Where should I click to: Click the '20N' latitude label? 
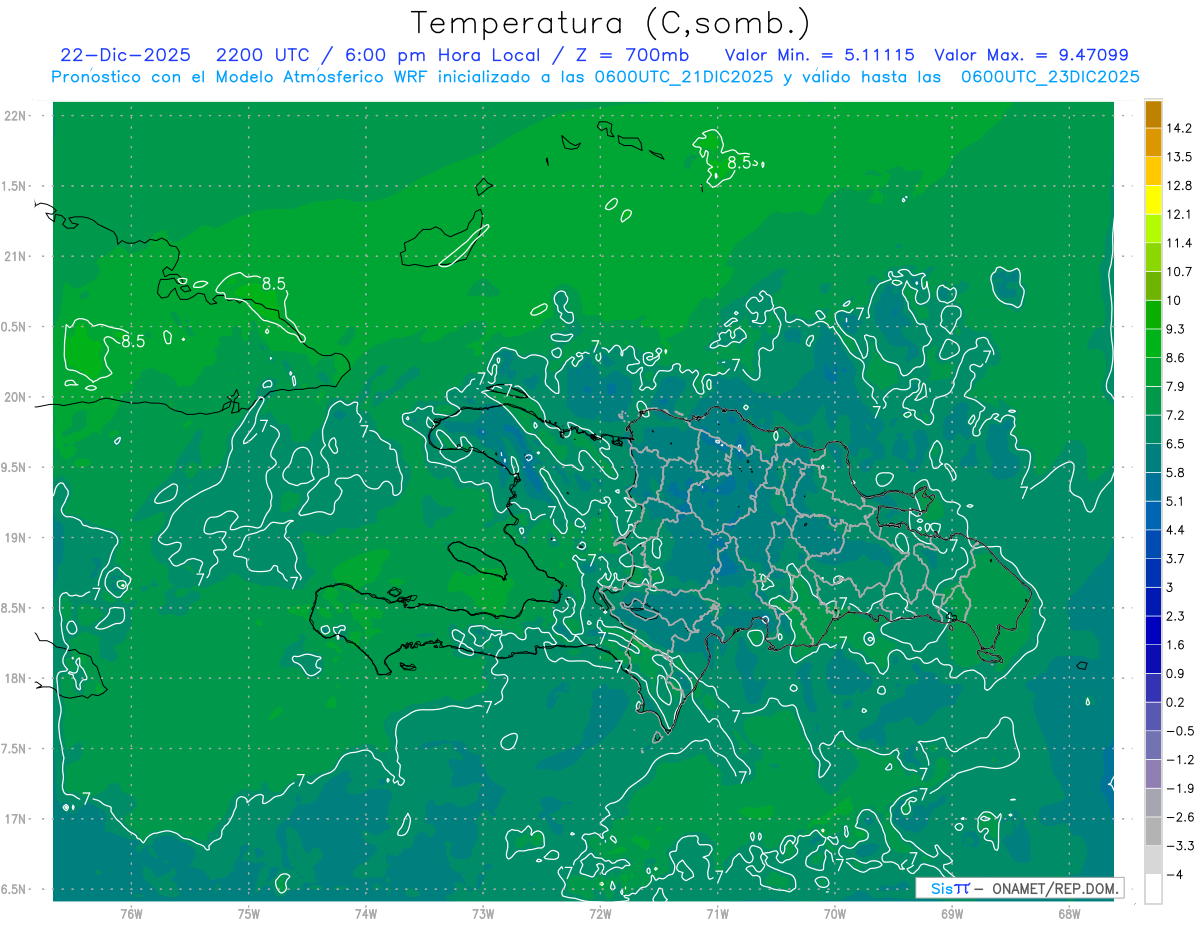tap(17, 398)
